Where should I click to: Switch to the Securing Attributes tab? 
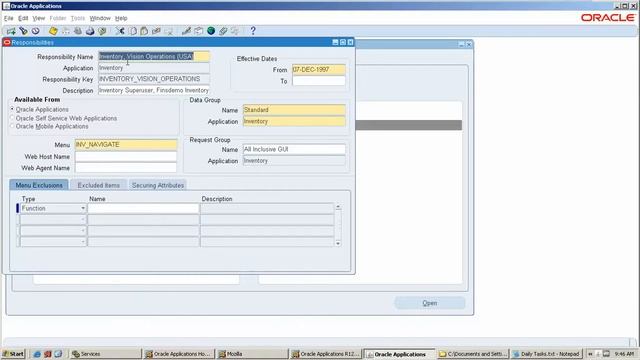point(158,185)
